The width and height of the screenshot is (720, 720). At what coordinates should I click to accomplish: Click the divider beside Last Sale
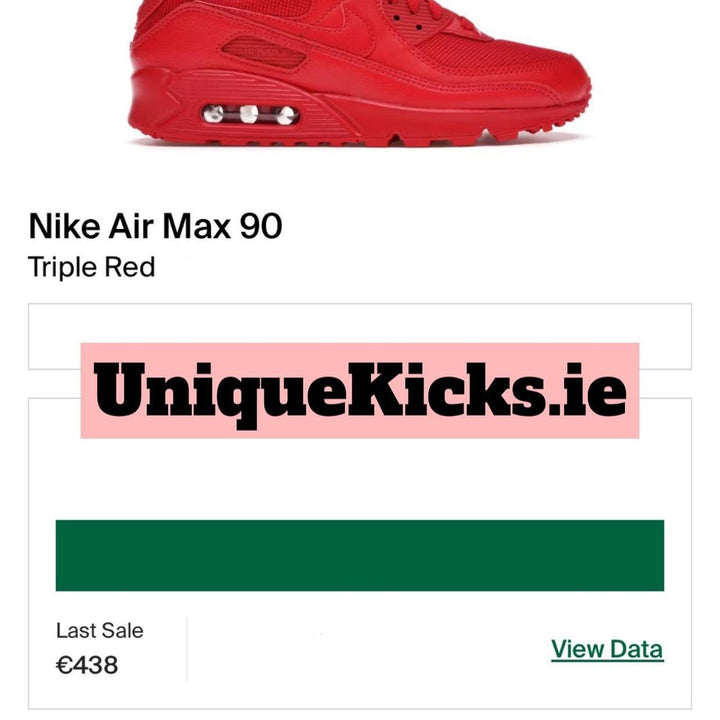point(187,649)
